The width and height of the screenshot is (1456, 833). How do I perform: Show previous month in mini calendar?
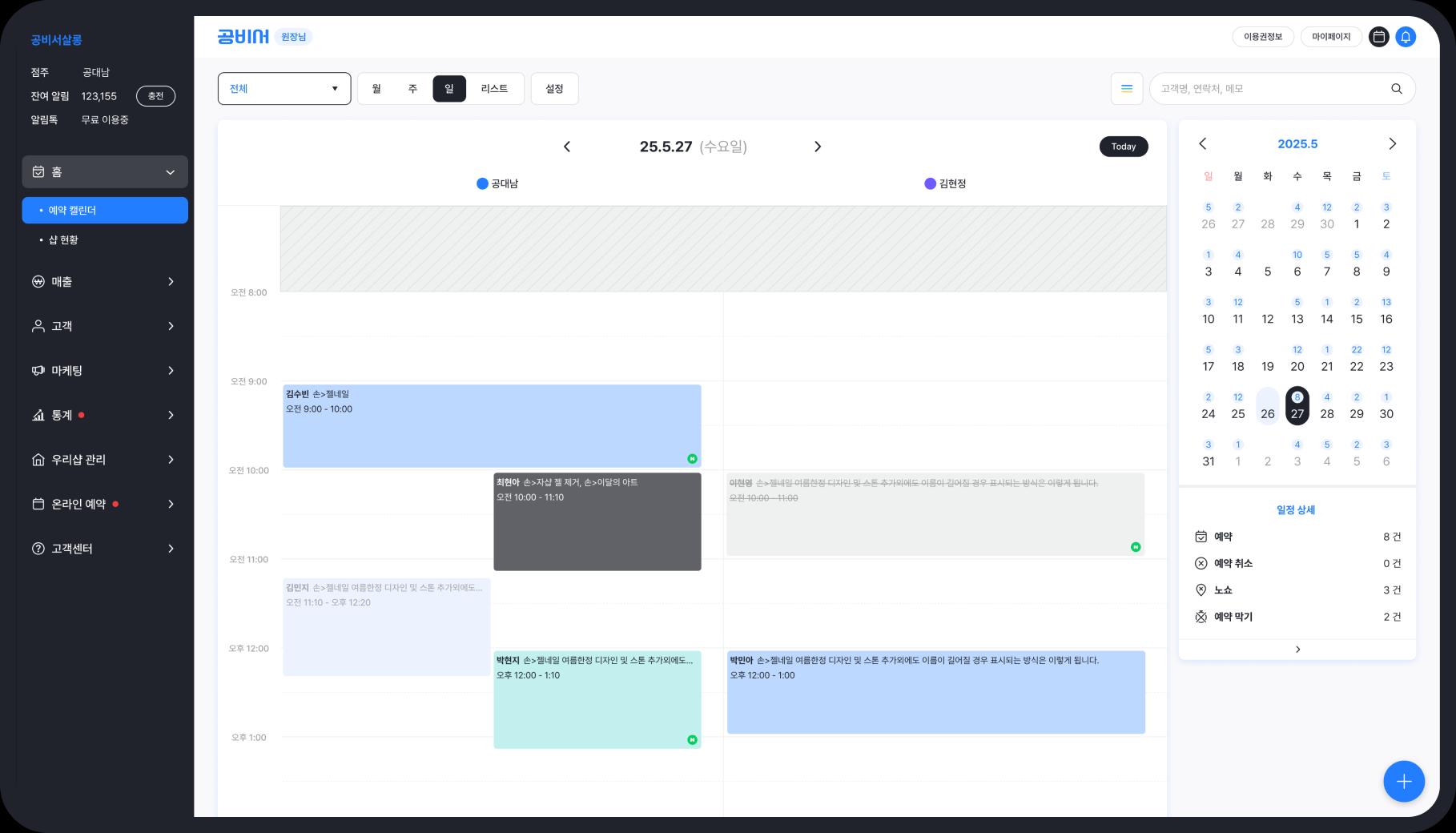tap(1202, 144)
